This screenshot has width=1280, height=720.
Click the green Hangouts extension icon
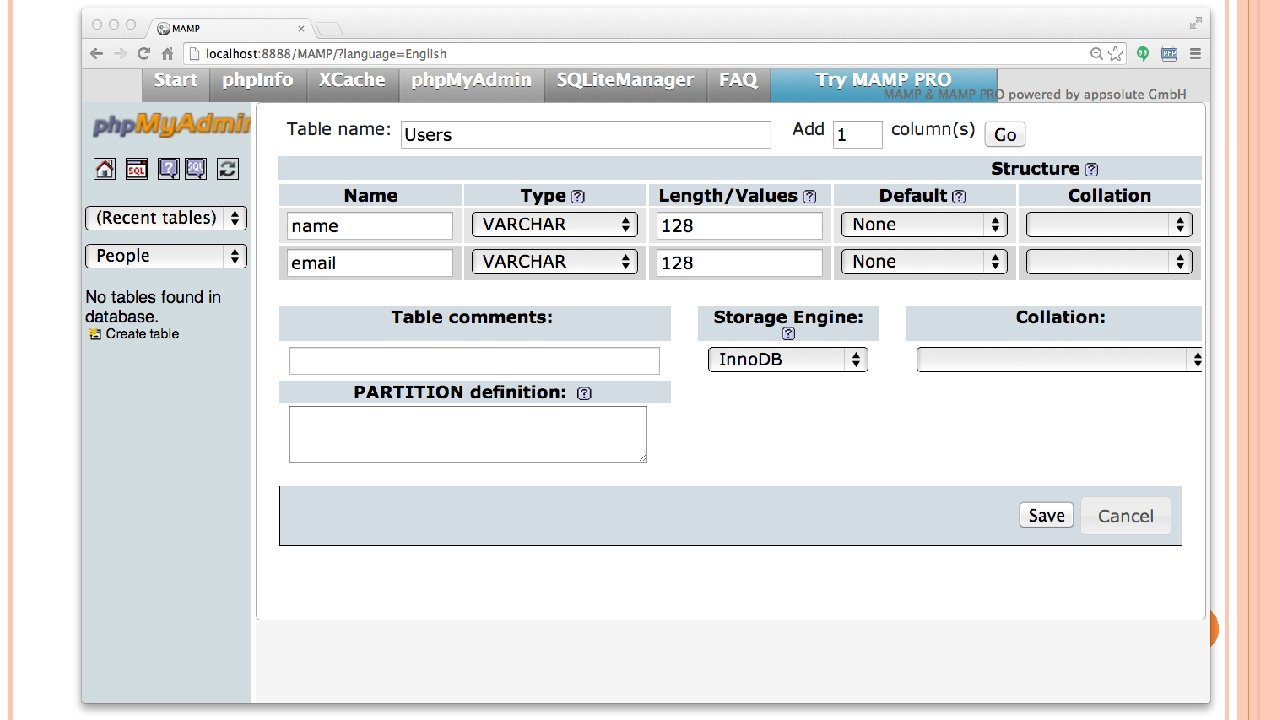[1142, 54]
